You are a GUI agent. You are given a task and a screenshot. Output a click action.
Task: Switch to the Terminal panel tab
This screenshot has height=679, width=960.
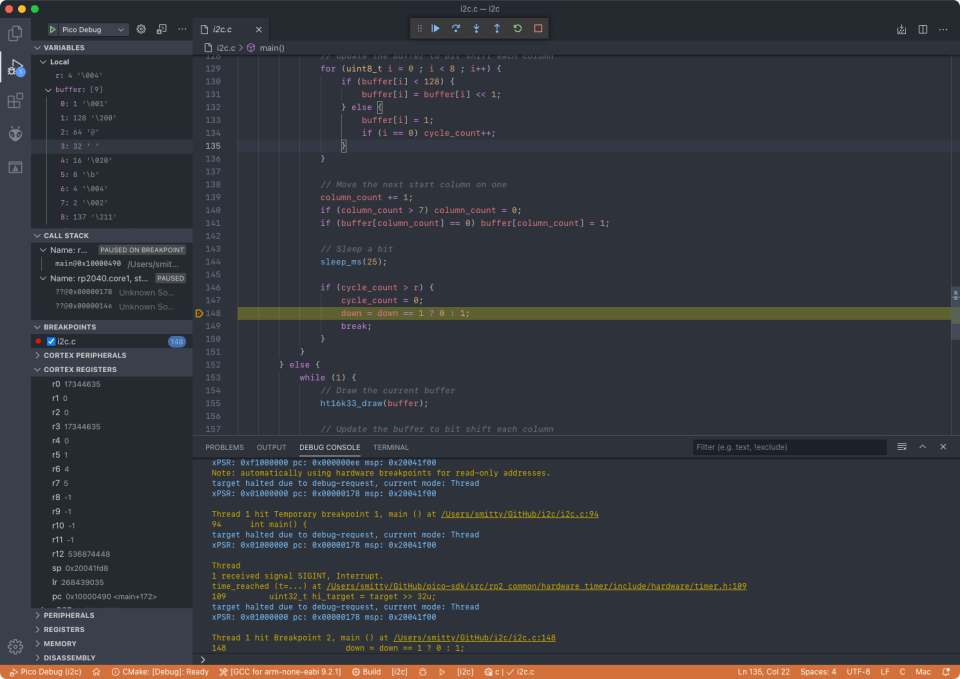pyautogui.click(x=390, y=447)
